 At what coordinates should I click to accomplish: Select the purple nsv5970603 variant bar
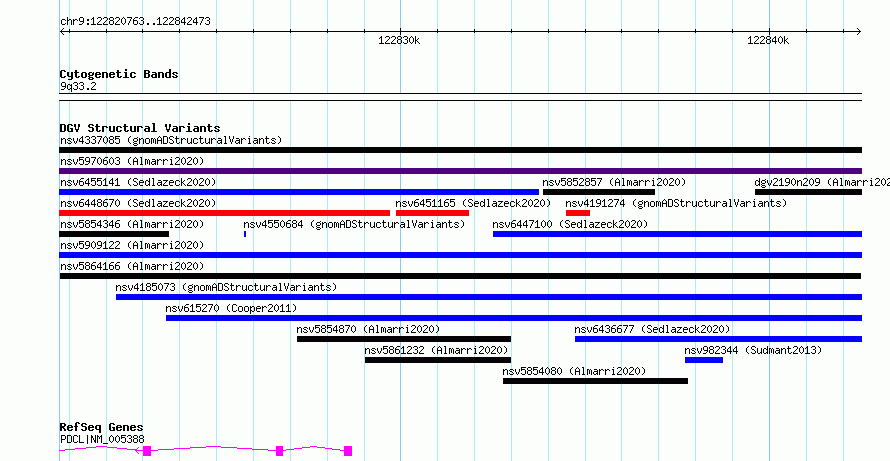click(x=460, y=171)
